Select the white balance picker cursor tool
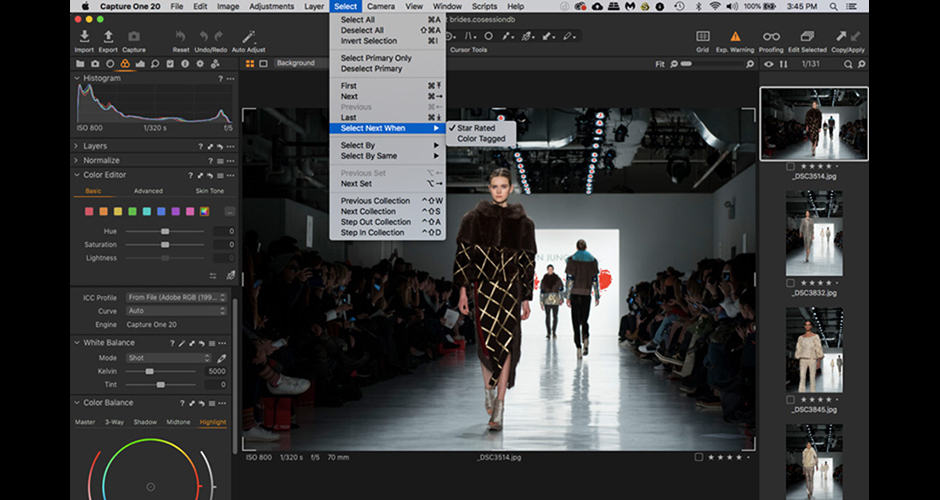The image size is (940, 500). 528,37
